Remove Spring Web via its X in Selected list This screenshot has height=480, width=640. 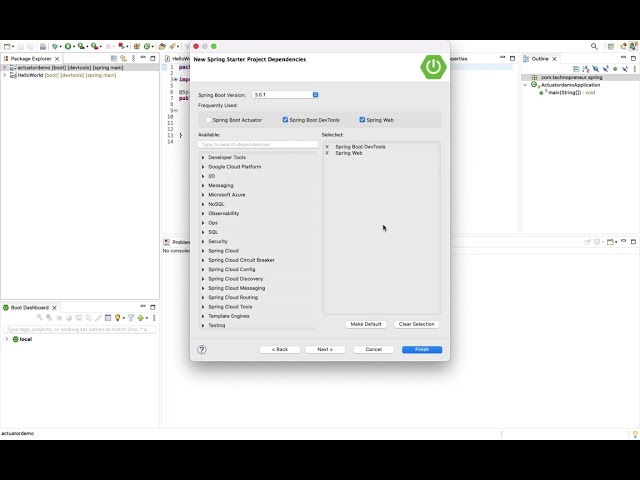coord(327,153)
